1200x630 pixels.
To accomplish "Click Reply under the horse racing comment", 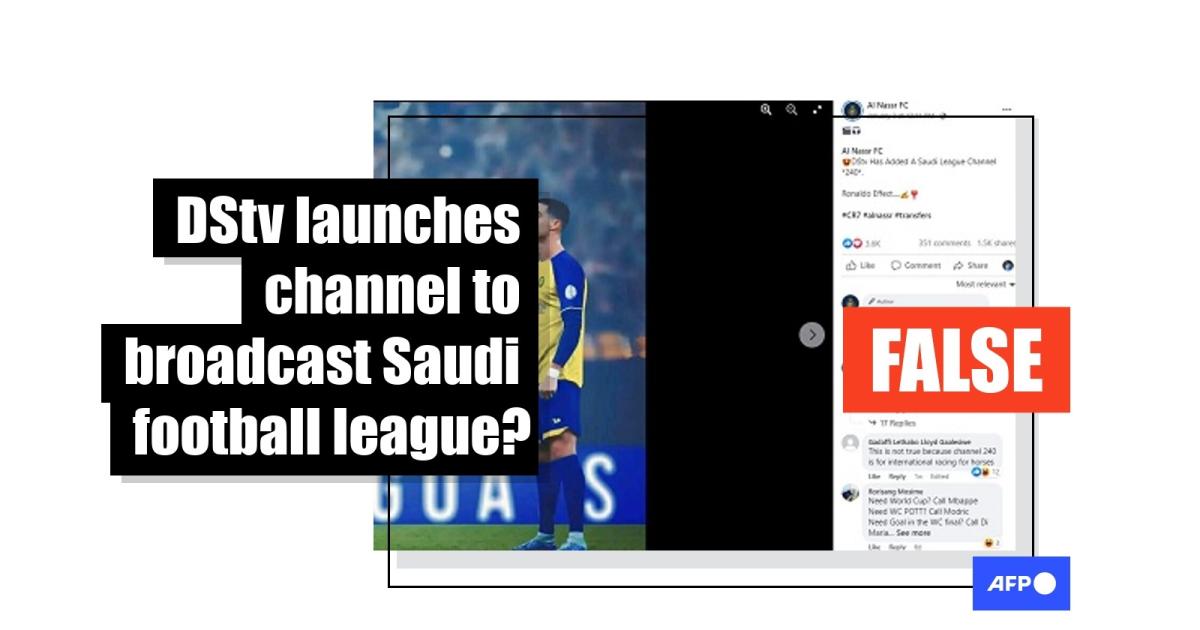I will (897, 477).
